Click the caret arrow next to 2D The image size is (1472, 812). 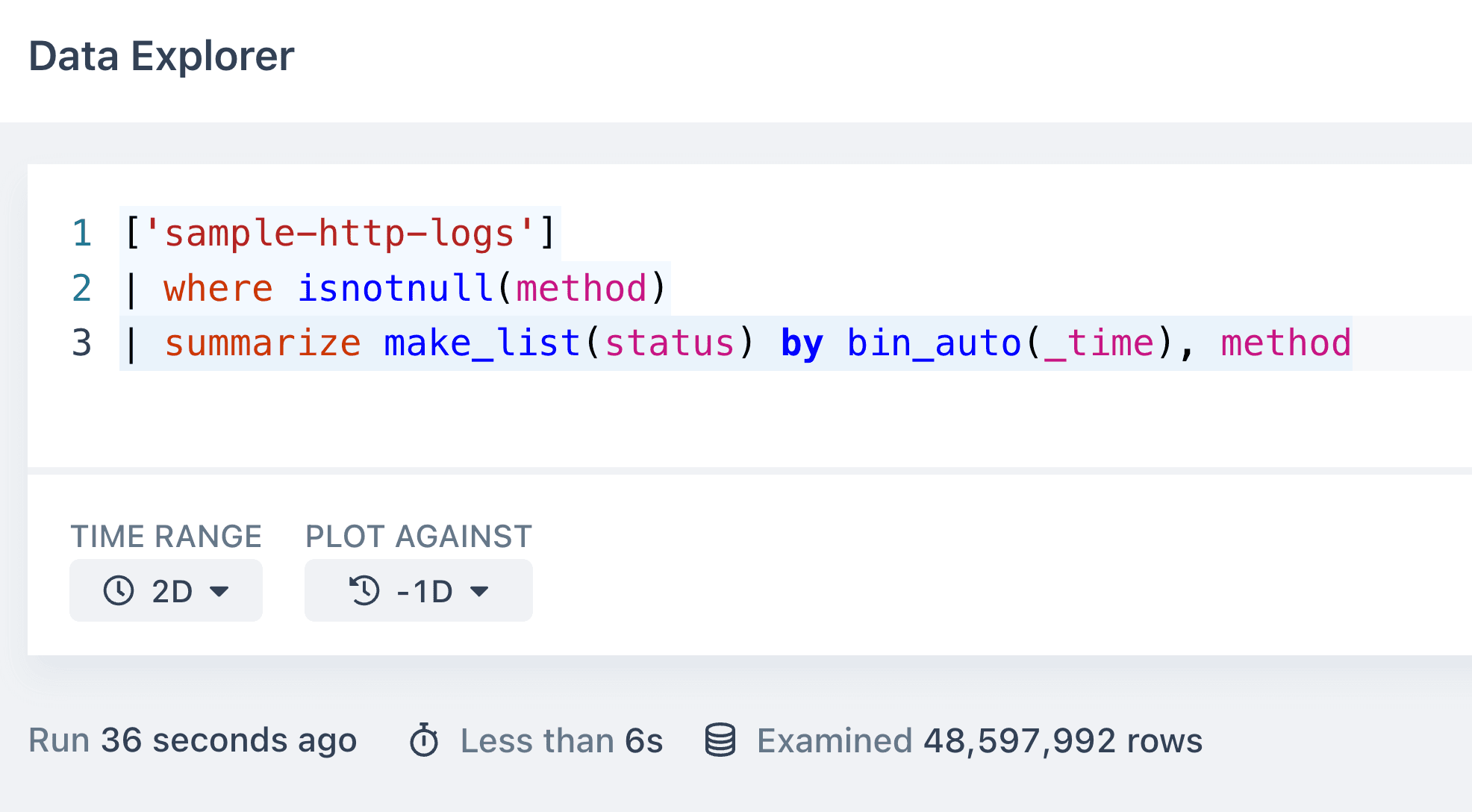tap(219, 592)
